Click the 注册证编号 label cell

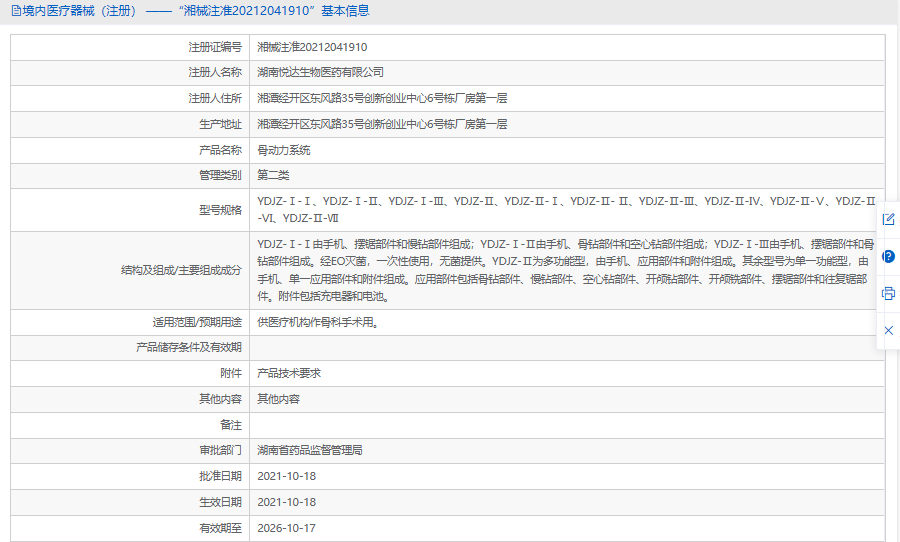[x=130, y=47]
